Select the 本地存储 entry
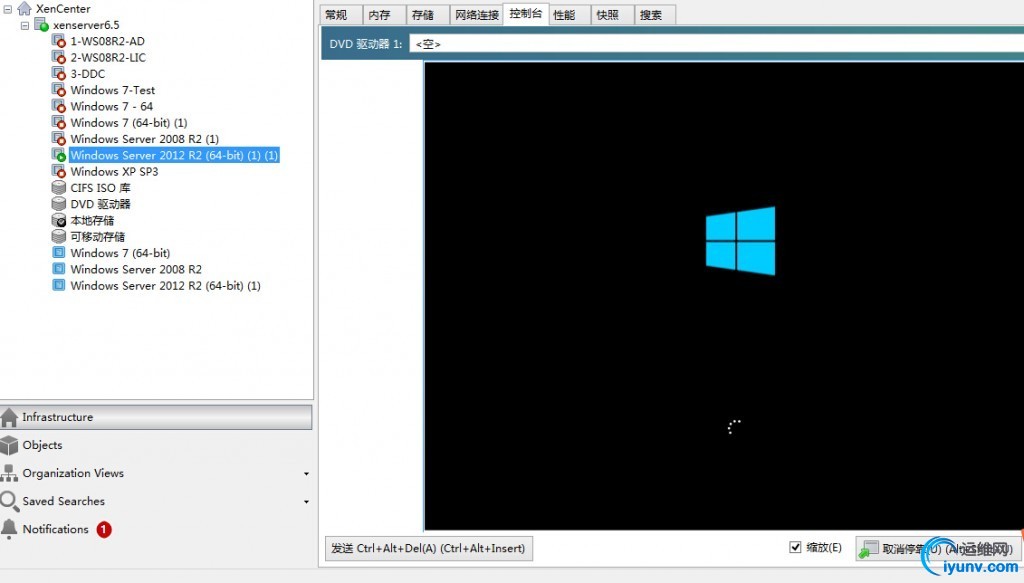The height and width of the screenshot is (583, 1024). pyautogui.click(x=92, y=220)
